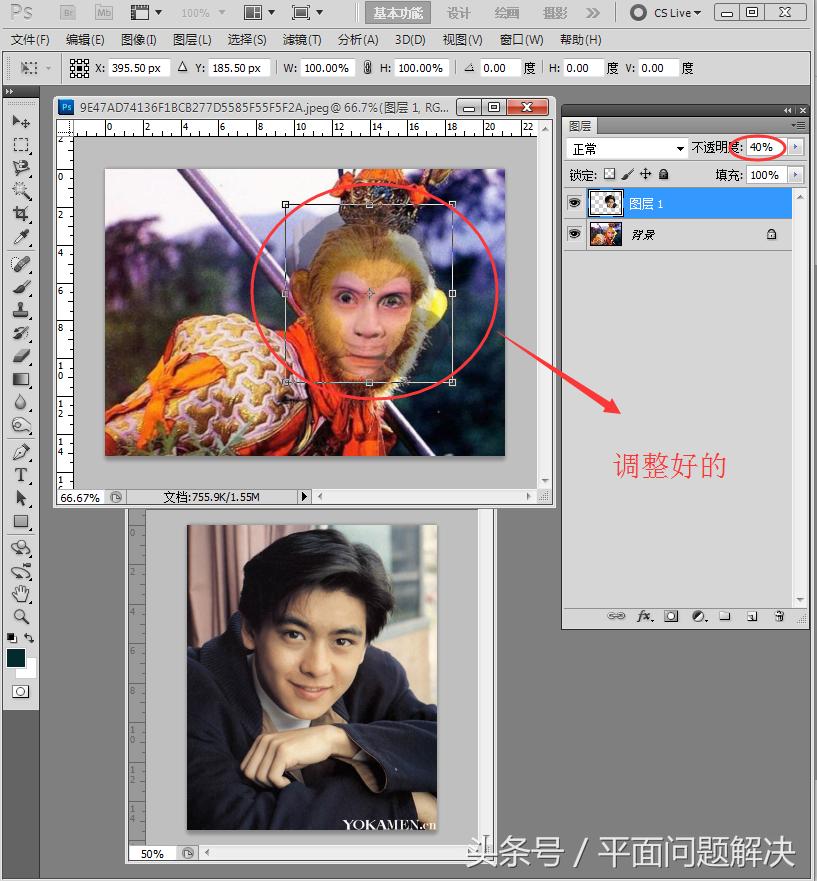
Task: Choose the Eraser tool
Action: 21,356
